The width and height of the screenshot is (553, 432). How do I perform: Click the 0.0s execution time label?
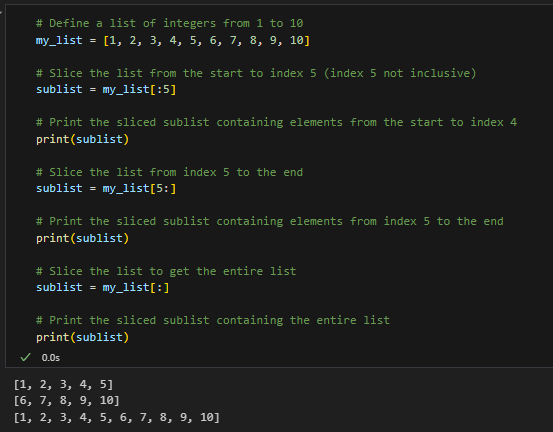[x=51, y=358]
